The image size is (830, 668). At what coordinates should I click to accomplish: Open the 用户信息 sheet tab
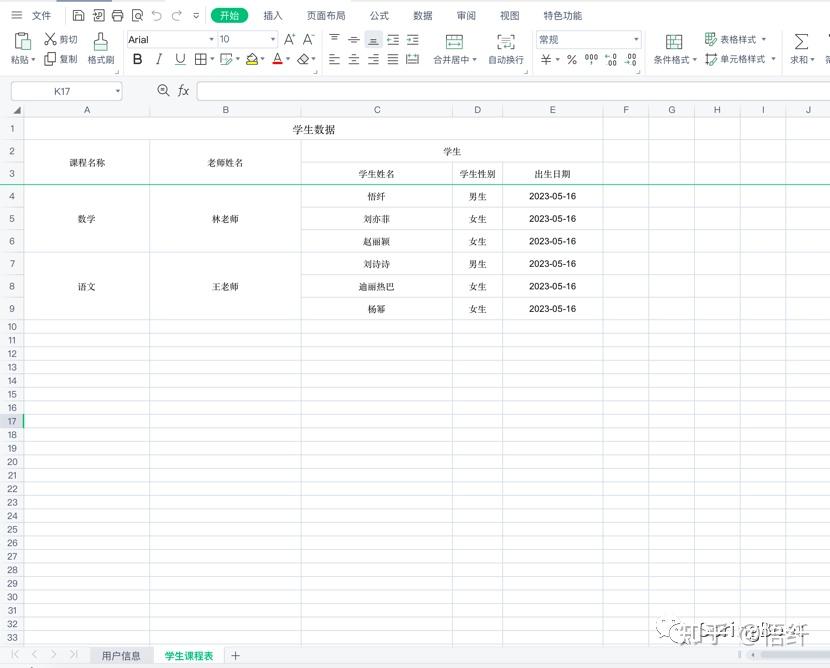tap(120, 655)
